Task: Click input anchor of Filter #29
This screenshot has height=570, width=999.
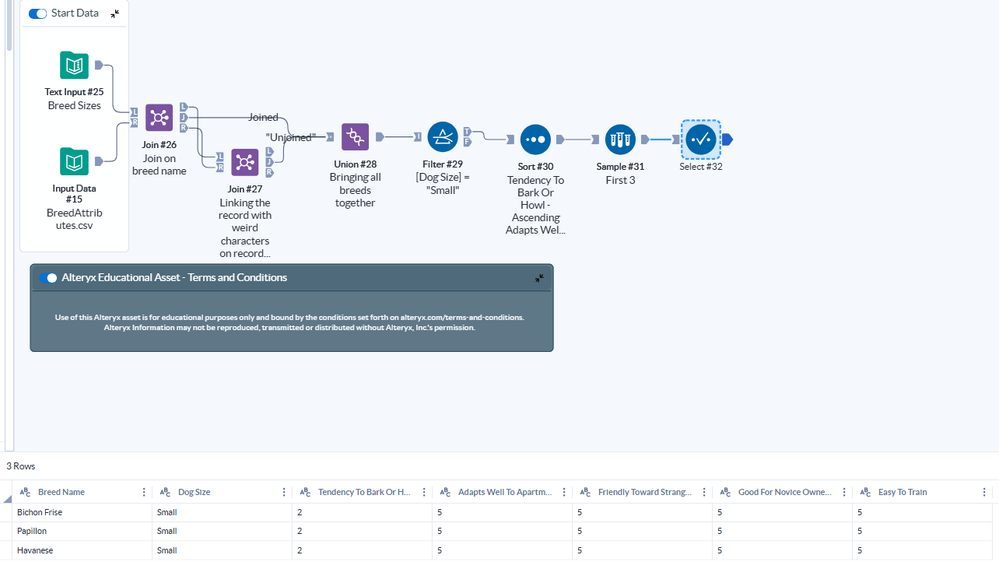Action: pos(417,137)
